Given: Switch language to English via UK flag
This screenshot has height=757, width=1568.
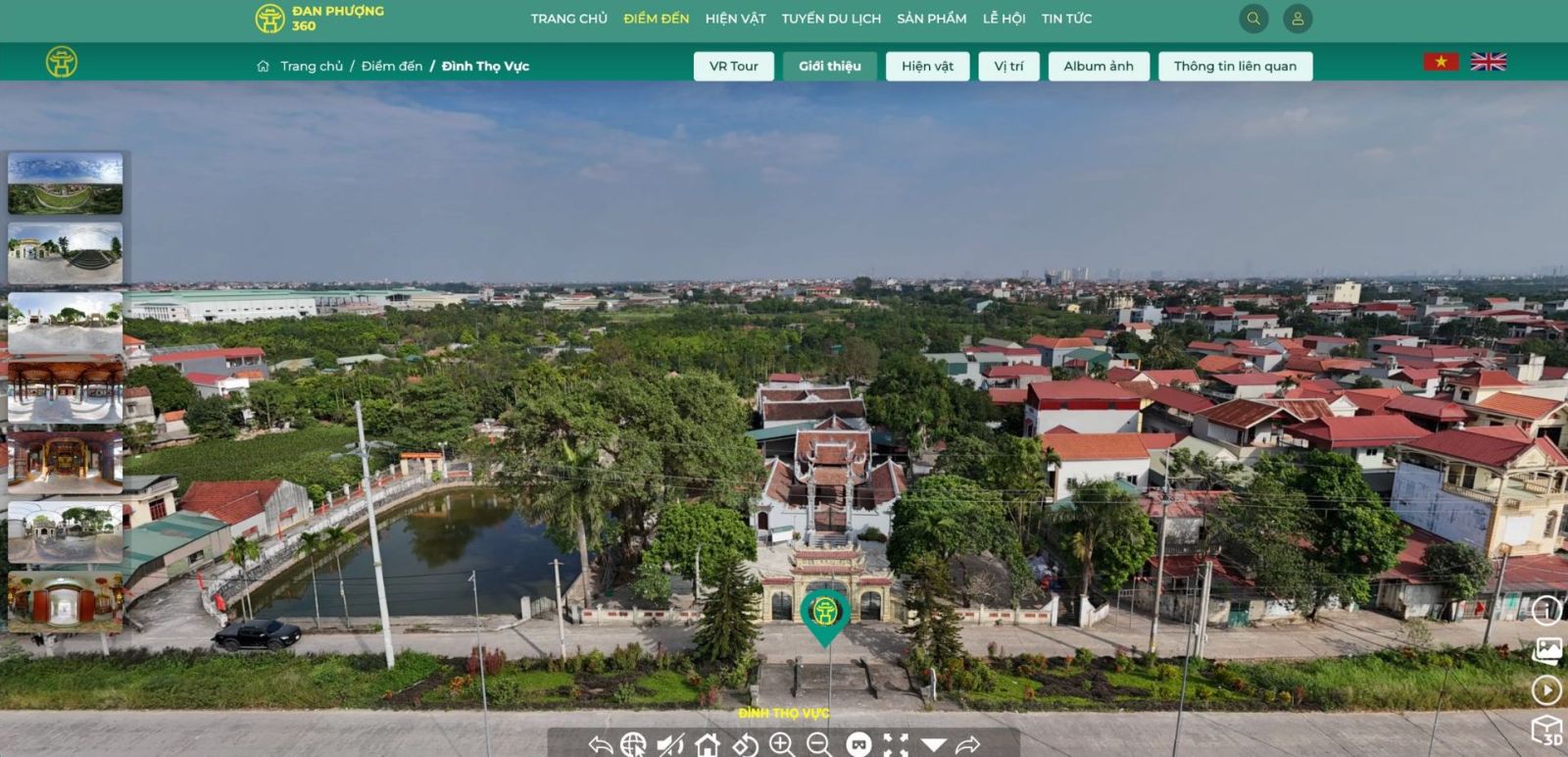Looking at the screenshot, I should 1488,62.
